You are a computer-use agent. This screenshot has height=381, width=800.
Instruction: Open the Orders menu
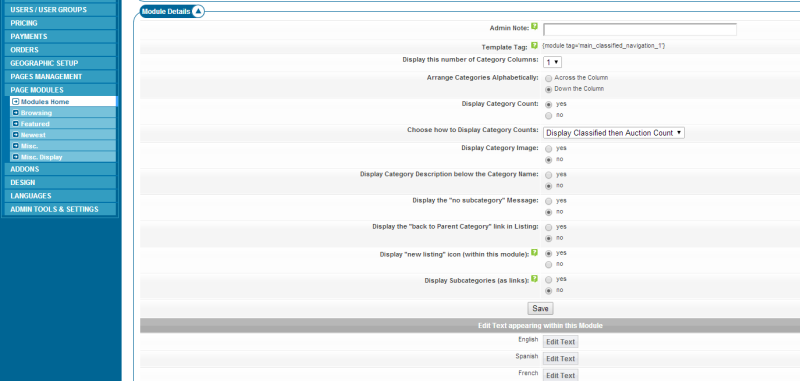pyautogui.click(x=59, y=49)
